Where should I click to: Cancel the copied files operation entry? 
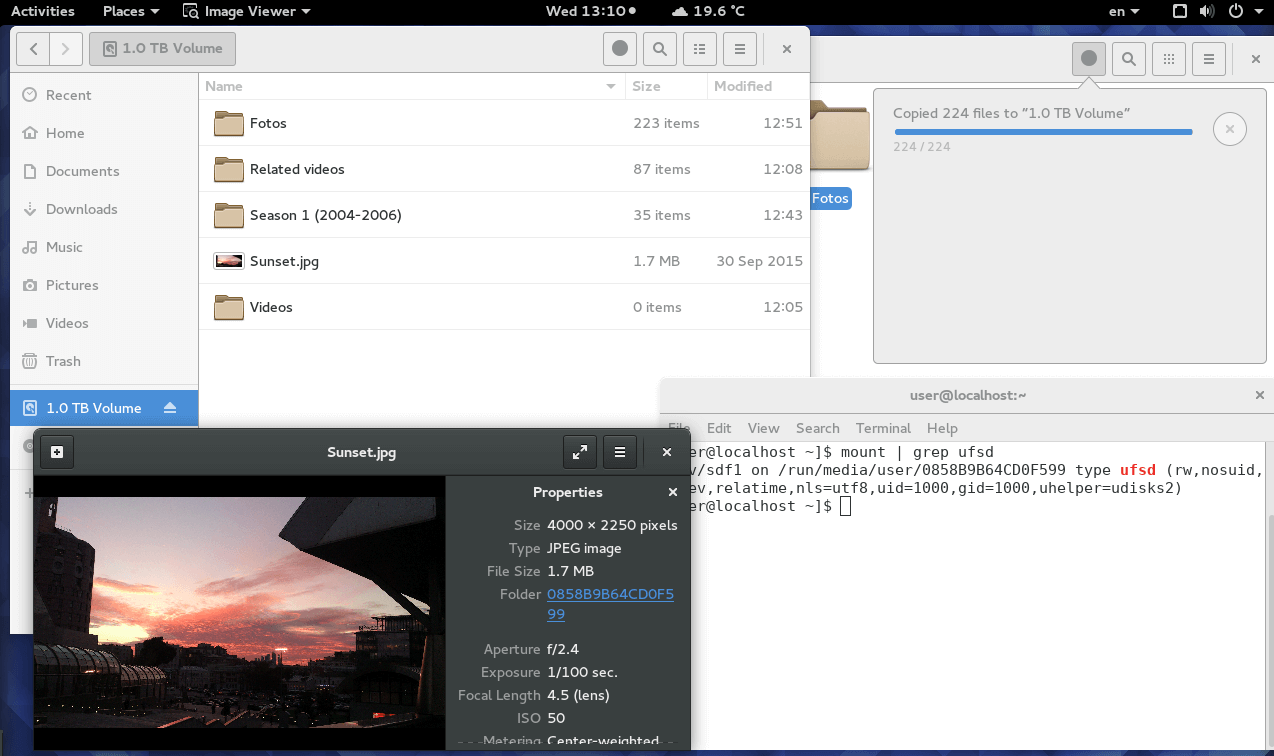click(1229, 129)
